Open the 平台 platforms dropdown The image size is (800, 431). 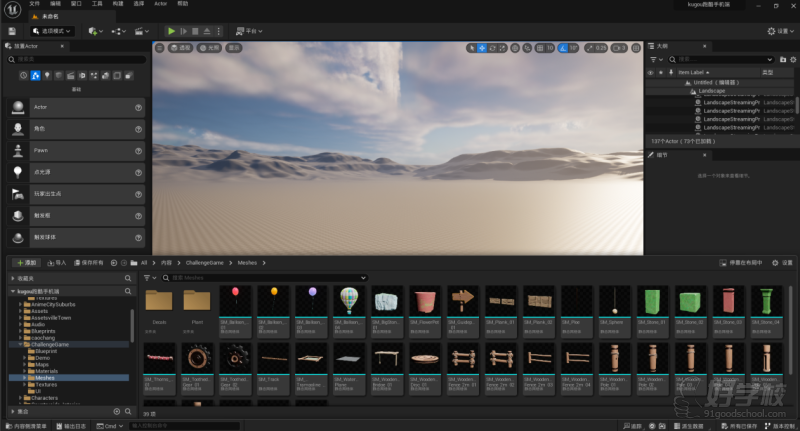249,31
